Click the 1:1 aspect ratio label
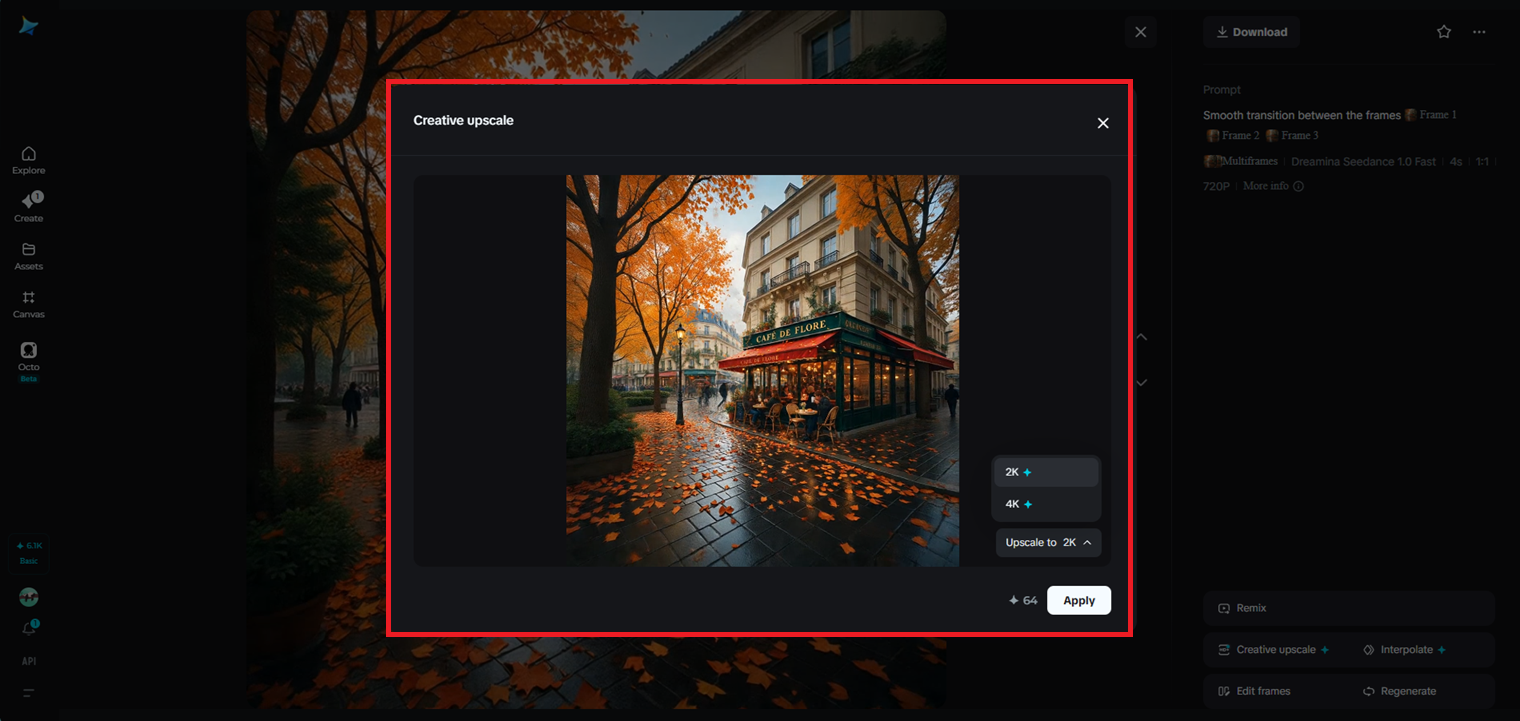 (x=1483, y=161)
